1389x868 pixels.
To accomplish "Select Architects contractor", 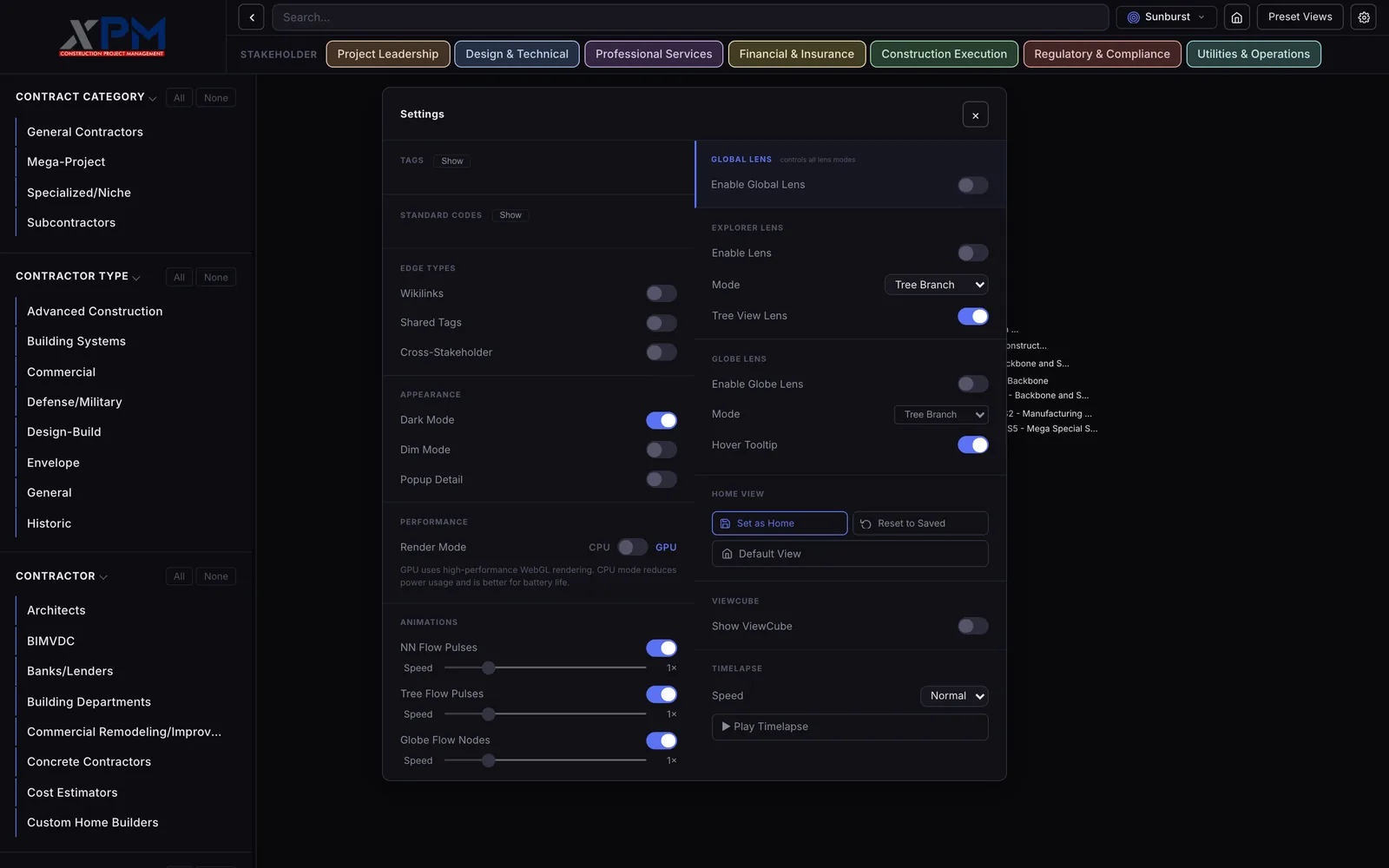I will (x=56, y=610).
